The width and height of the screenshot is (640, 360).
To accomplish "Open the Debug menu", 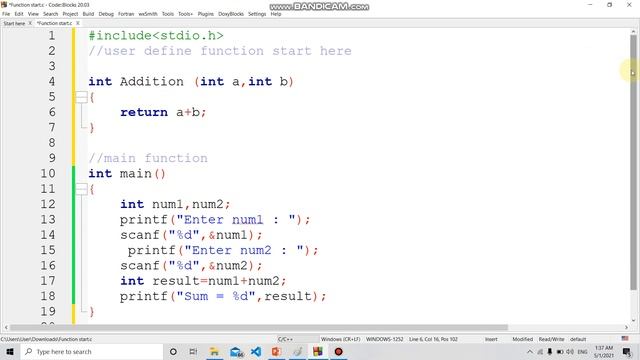I will point(106,14).
